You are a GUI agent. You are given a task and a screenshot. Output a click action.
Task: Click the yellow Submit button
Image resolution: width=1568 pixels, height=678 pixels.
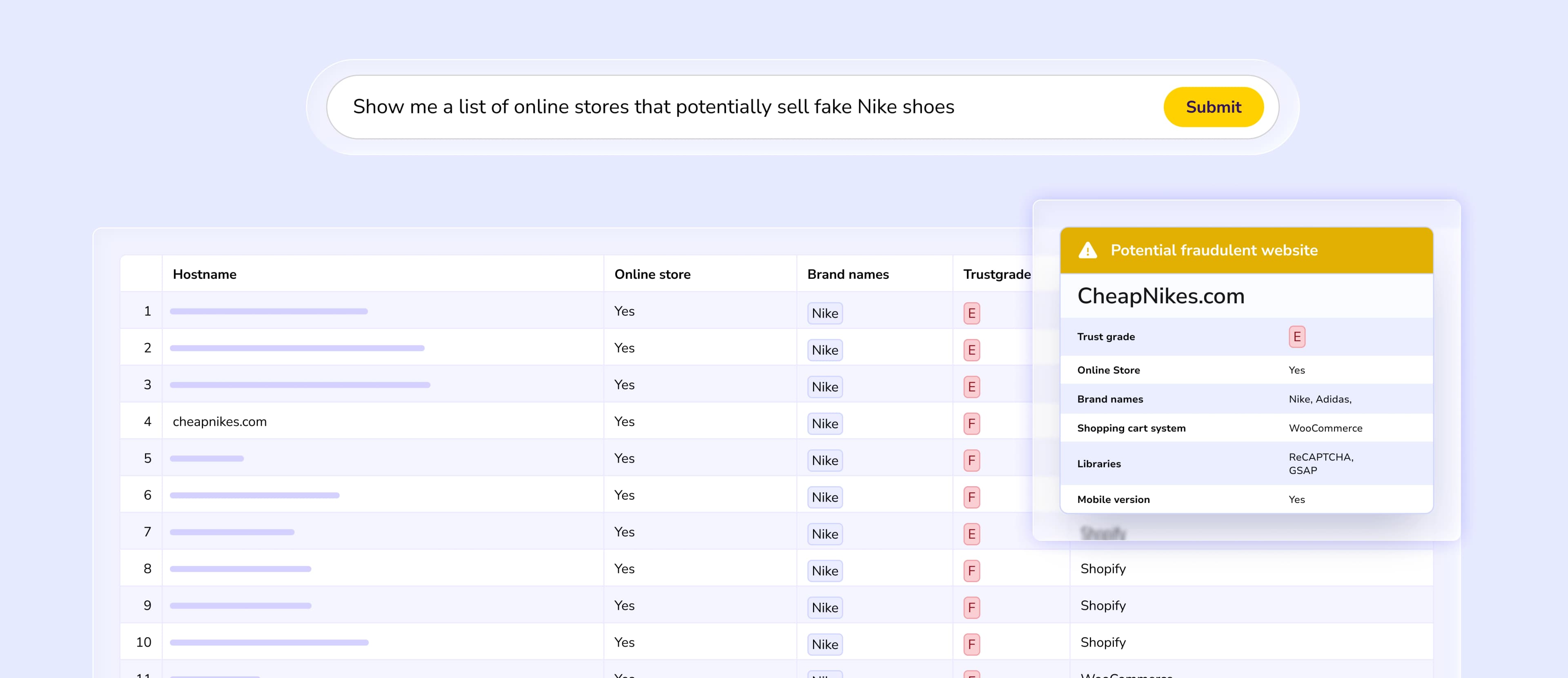pos(1212,107)
